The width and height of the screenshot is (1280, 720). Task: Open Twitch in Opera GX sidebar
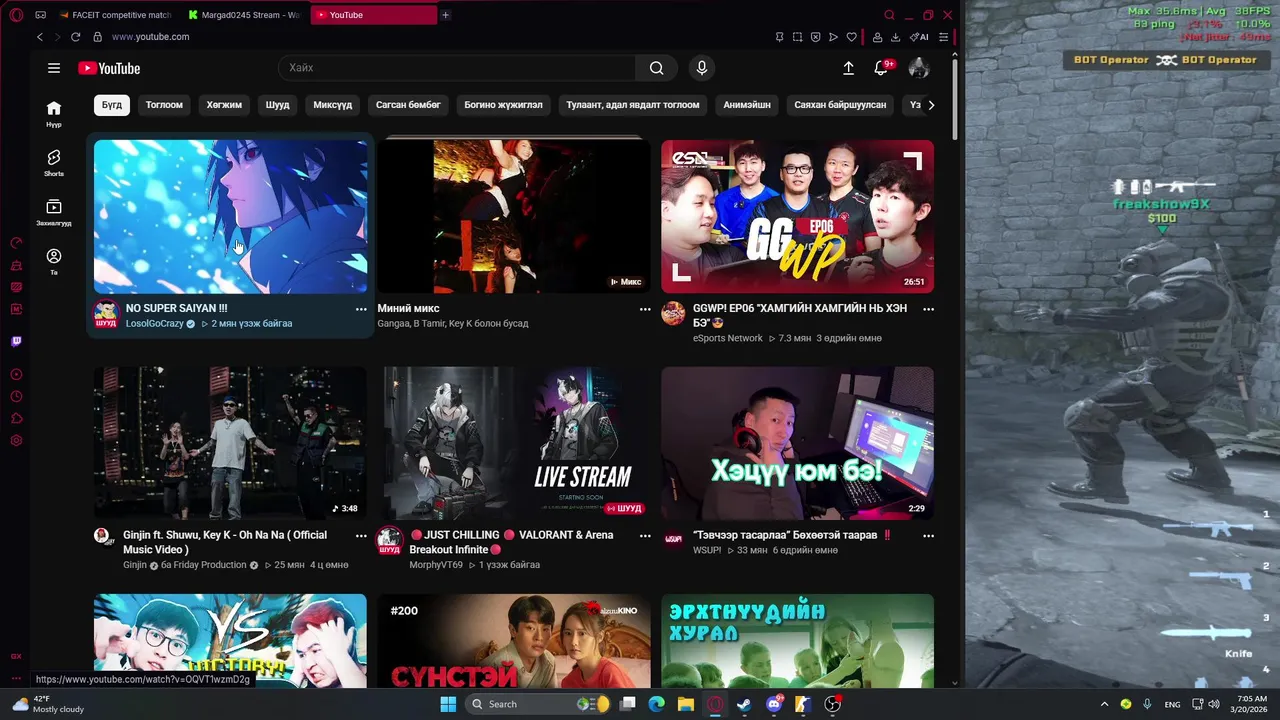[16, 341]
